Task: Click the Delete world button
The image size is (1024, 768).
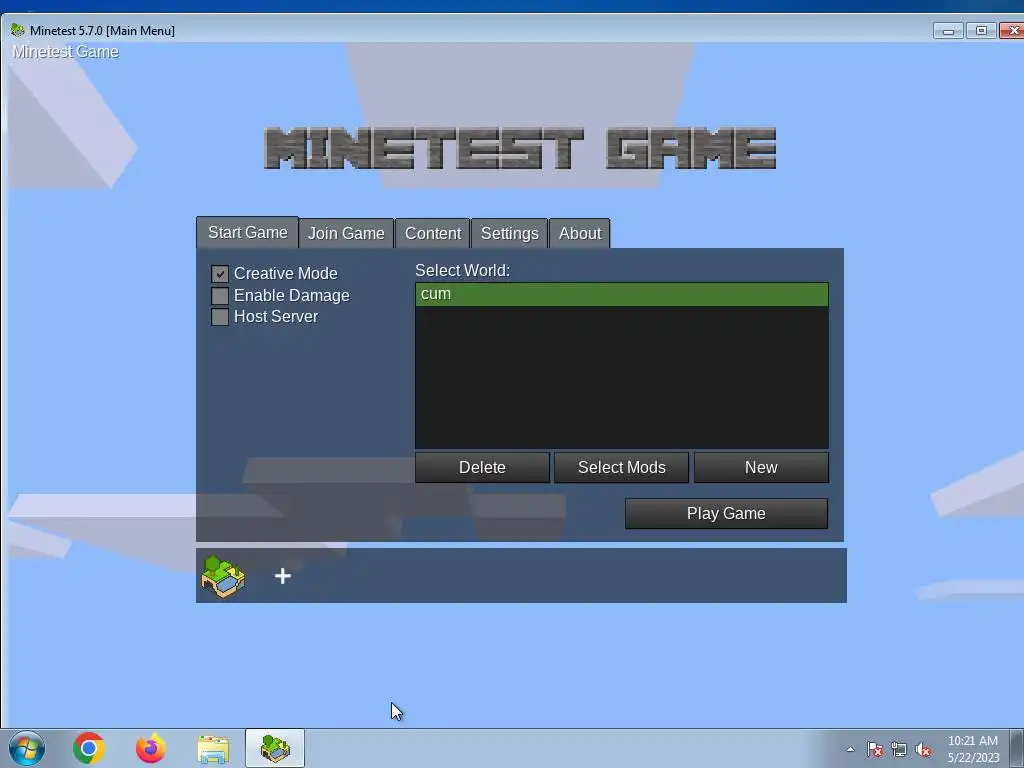Action: coord(482,468)
